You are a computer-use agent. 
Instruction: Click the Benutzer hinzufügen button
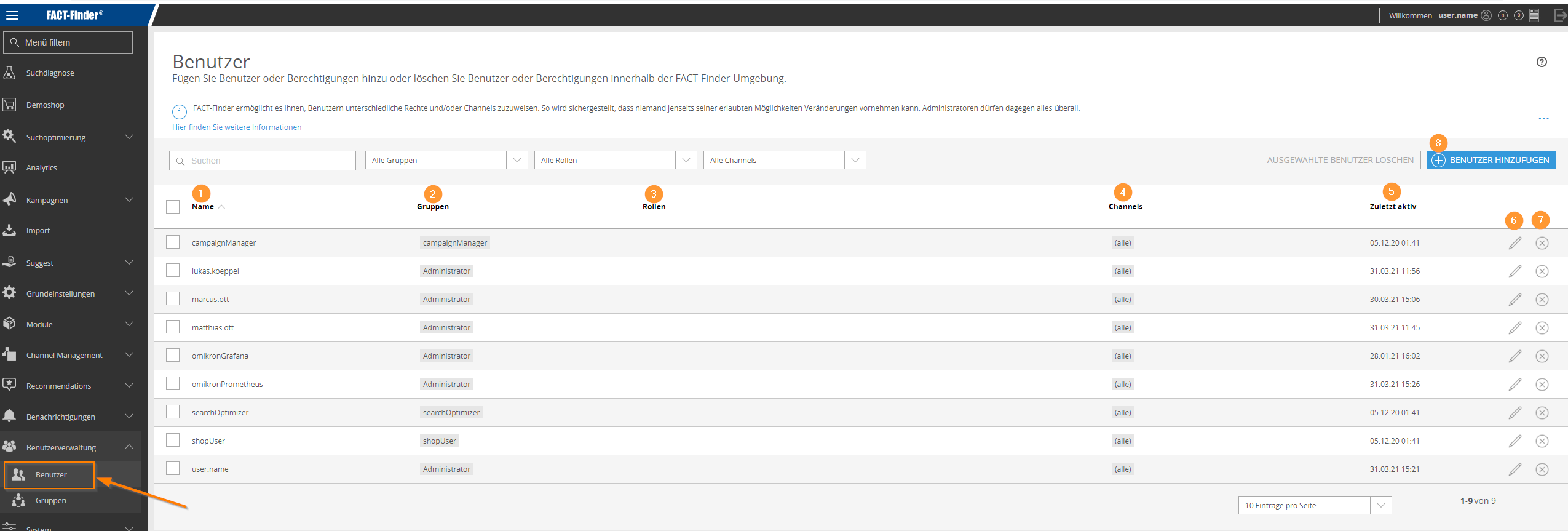point(1491,160)
